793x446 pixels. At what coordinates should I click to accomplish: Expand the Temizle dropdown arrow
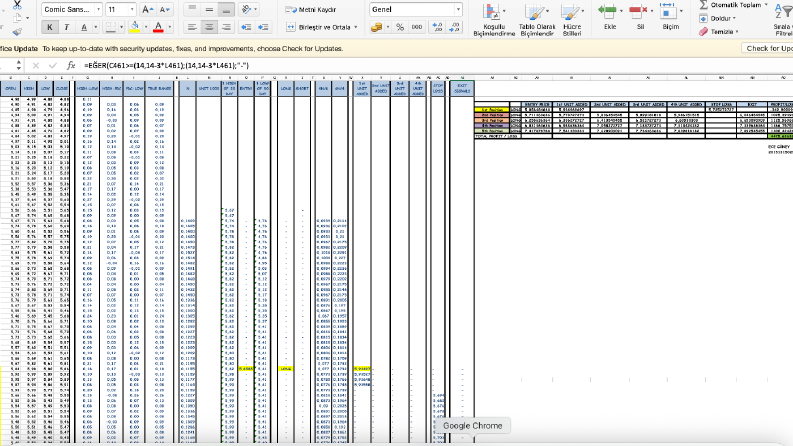tap(736, 31)
